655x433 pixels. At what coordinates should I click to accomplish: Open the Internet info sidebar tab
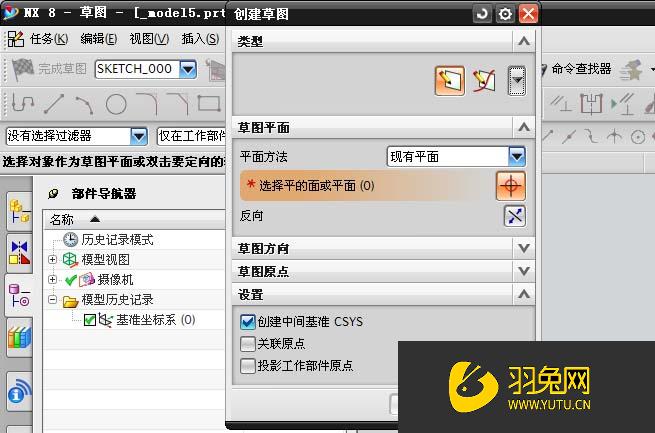(19, 391)
